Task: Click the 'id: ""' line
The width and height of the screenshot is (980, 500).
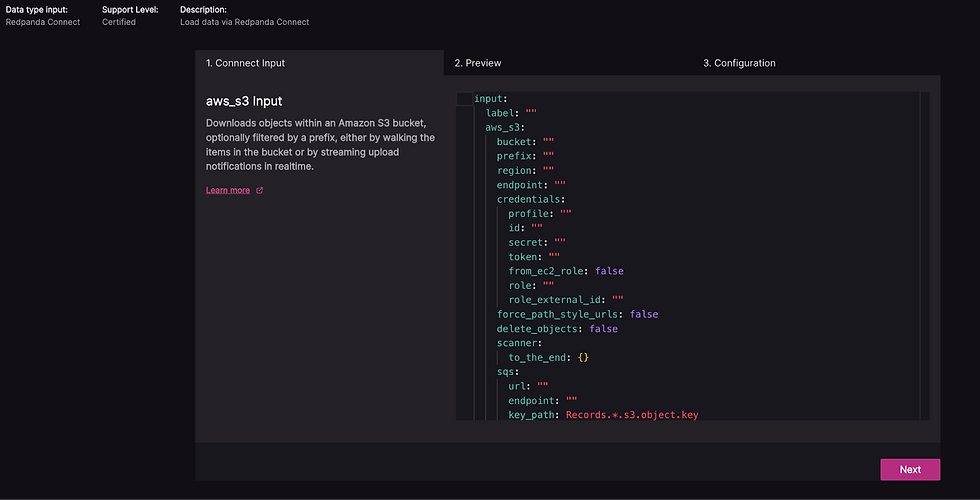Action: click(x=525, y=228)
